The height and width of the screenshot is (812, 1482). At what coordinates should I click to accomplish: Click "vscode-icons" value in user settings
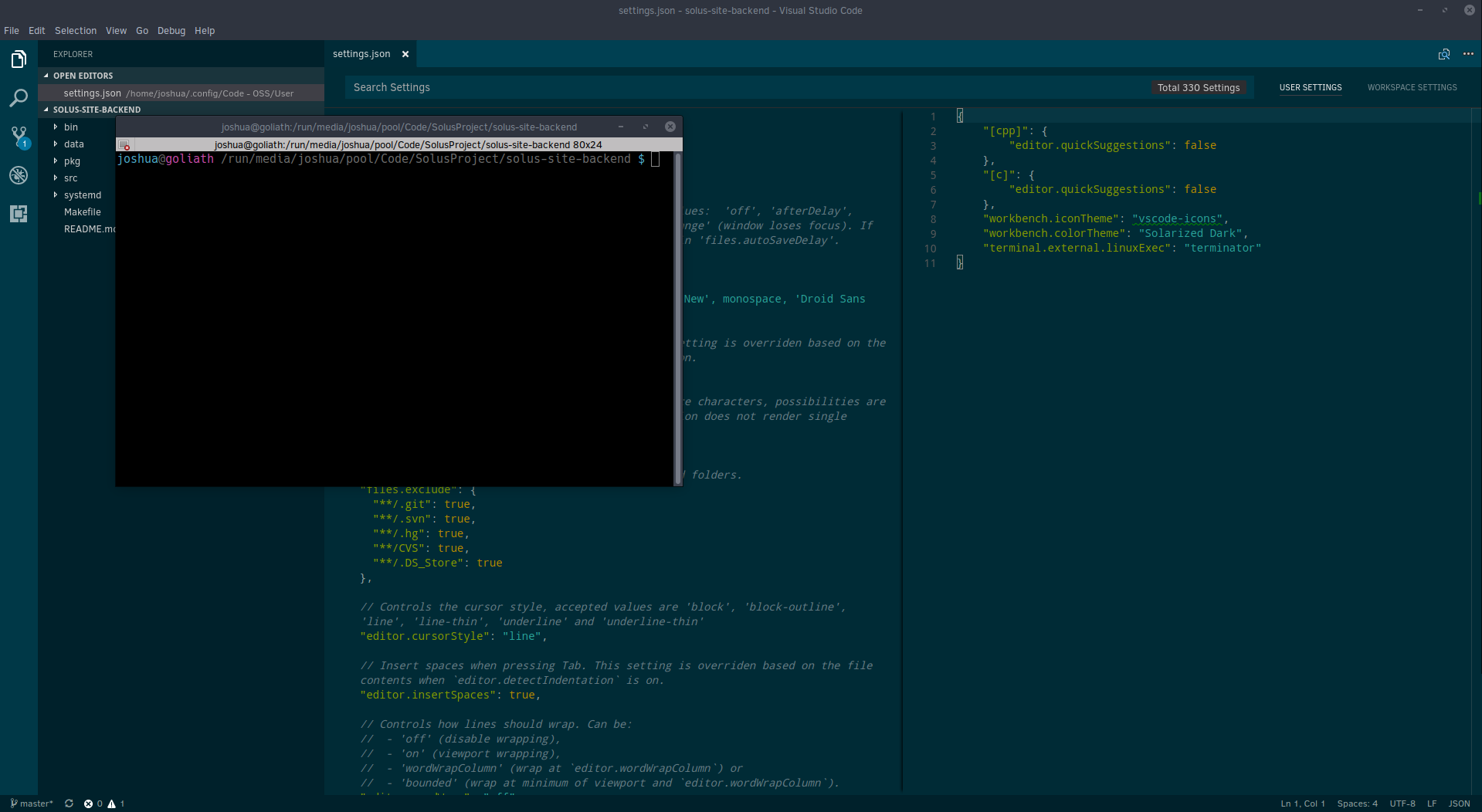point(1178,218)
